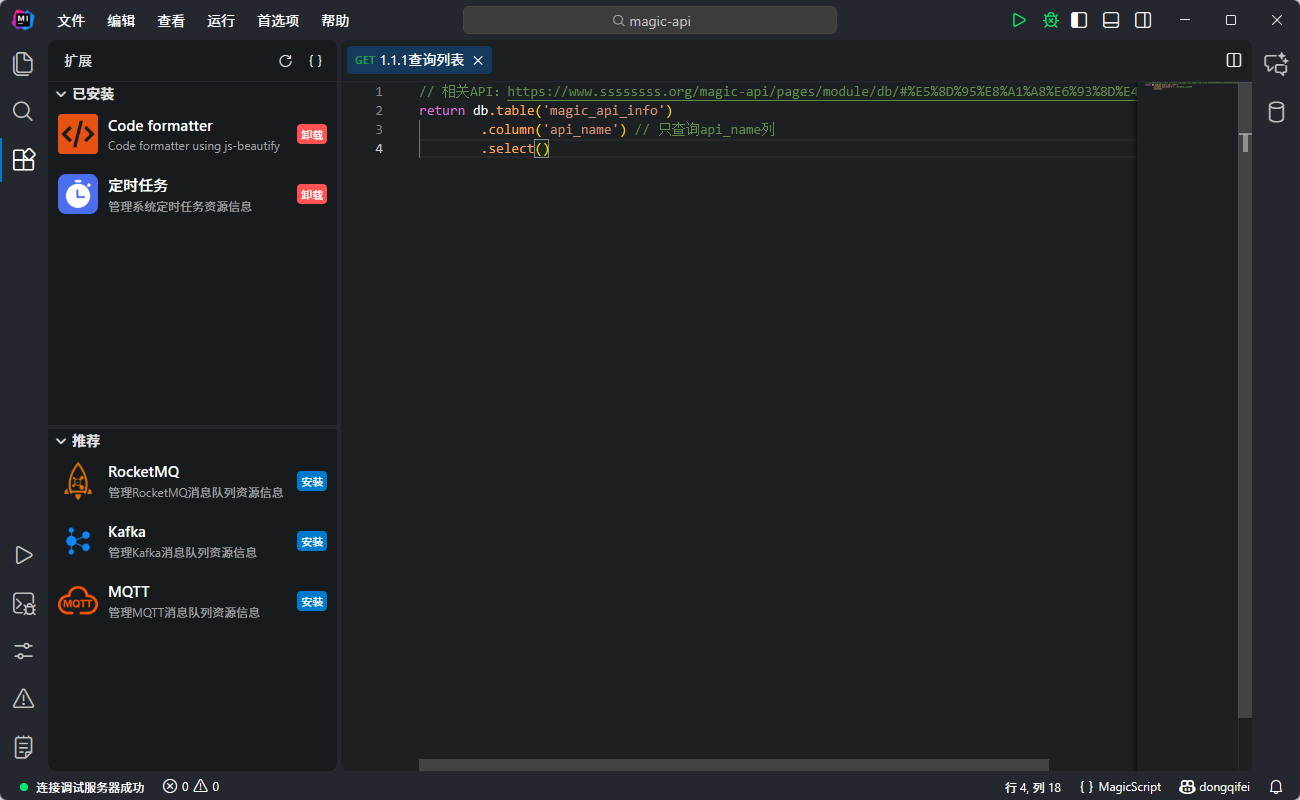Click the magic-api logo icon
The height and width of the screenshot is (800, 1300).
tap(23, 19)
